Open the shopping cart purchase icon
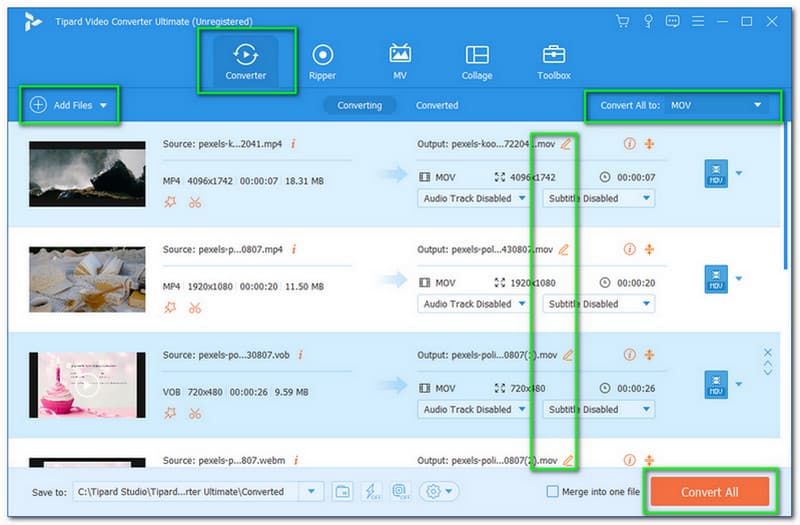The height and width of the screenshot is (525, 800). click(x=622, y=21)
